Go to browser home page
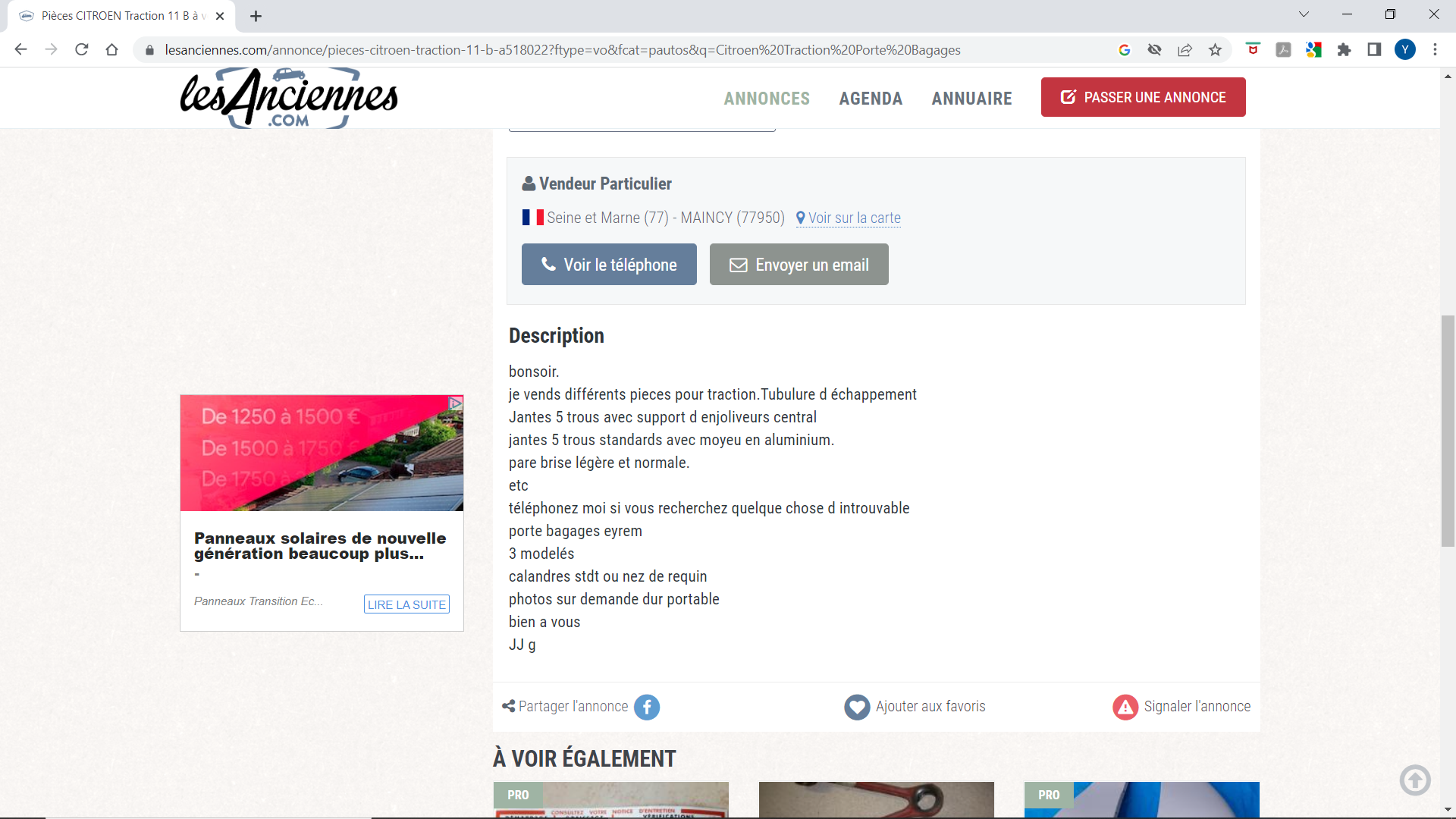 click(112, 50)
